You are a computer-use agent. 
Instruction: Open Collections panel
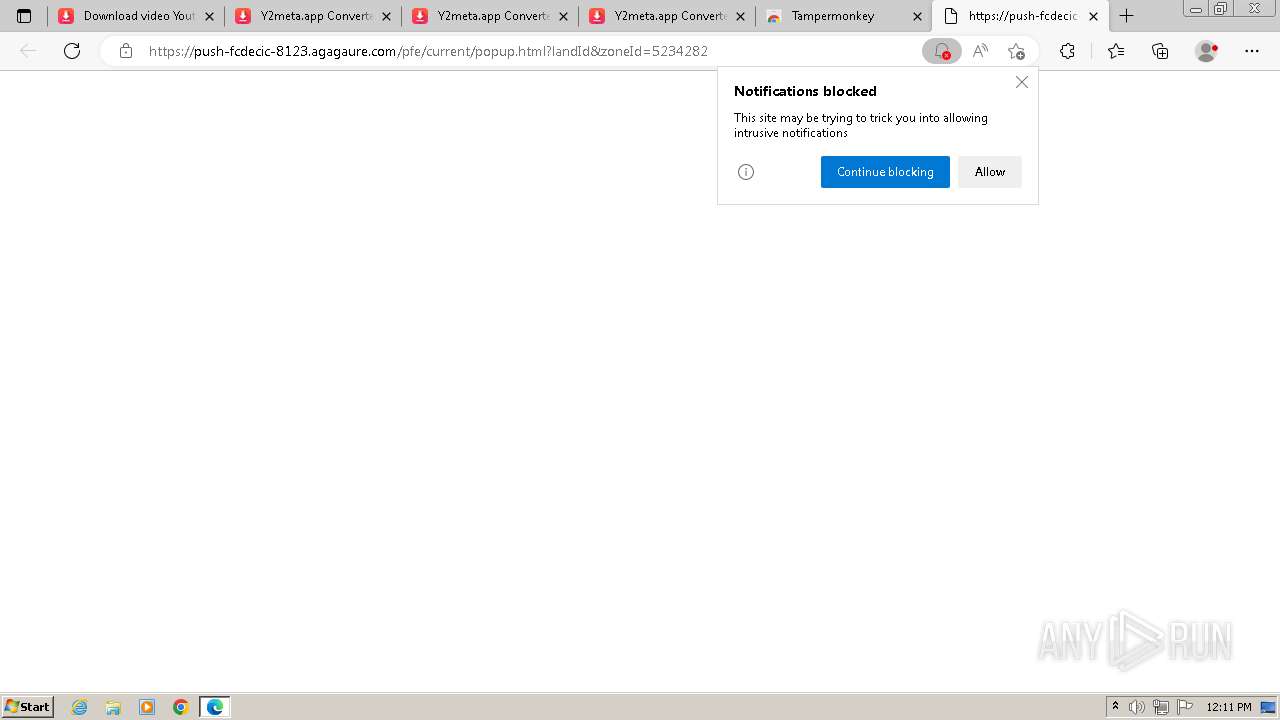[1160, 51]
